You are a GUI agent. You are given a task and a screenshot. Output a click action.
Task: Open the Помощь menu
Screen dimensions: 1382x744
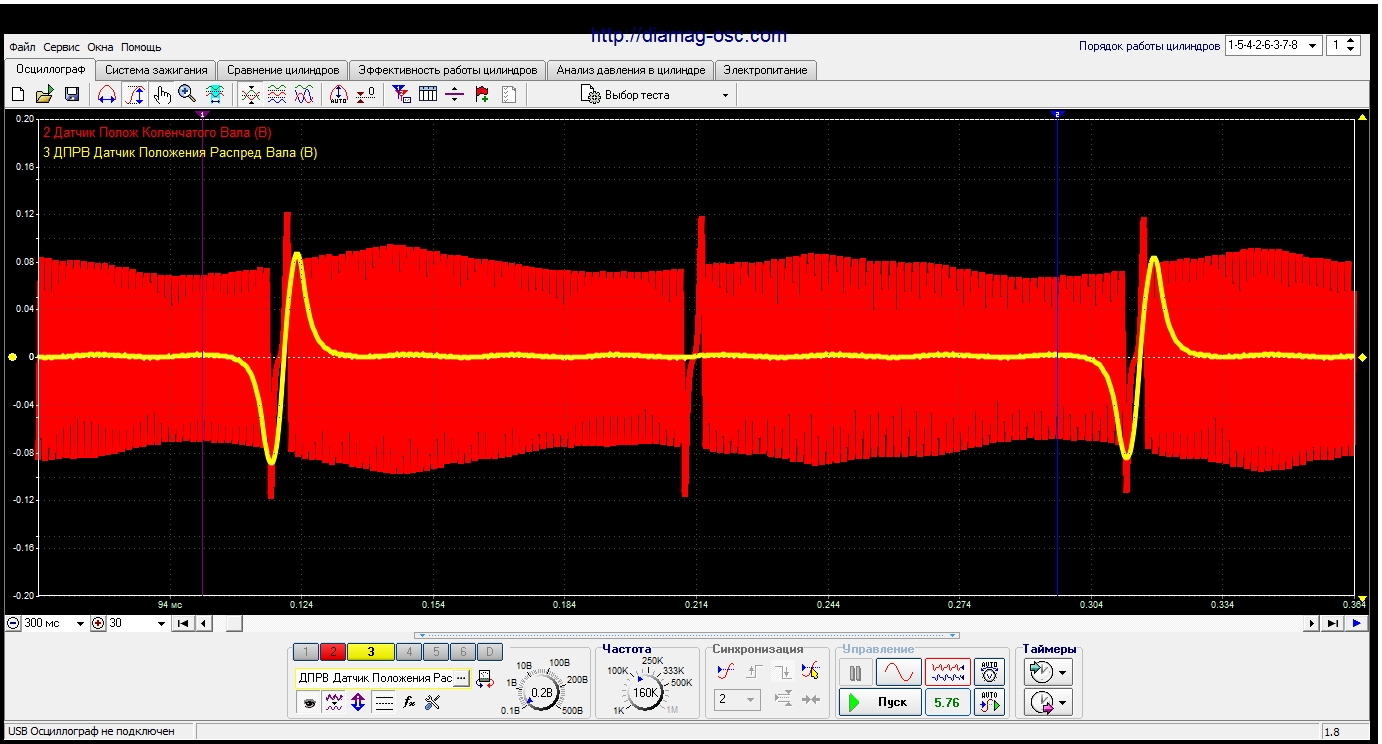point(141,47)
